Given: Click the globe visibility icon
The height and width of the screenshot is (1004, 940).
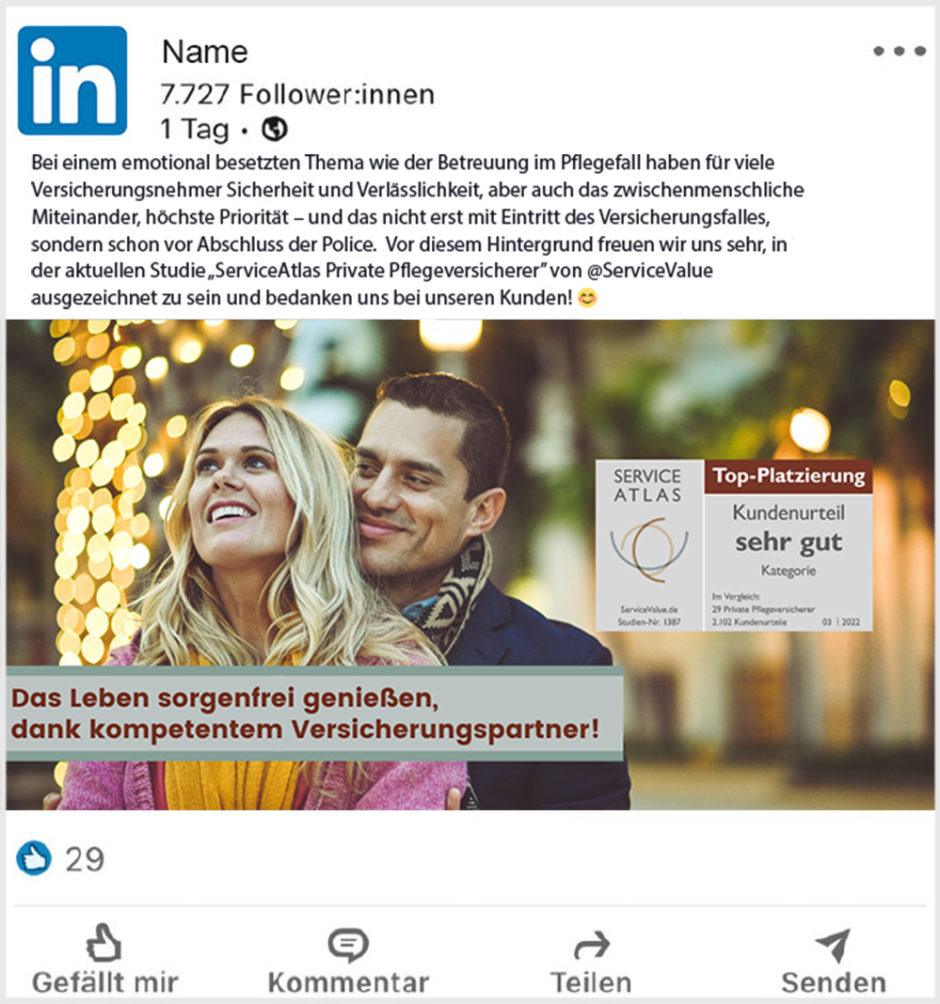Looking at the screenshot, I should click(x=274, y=129).
